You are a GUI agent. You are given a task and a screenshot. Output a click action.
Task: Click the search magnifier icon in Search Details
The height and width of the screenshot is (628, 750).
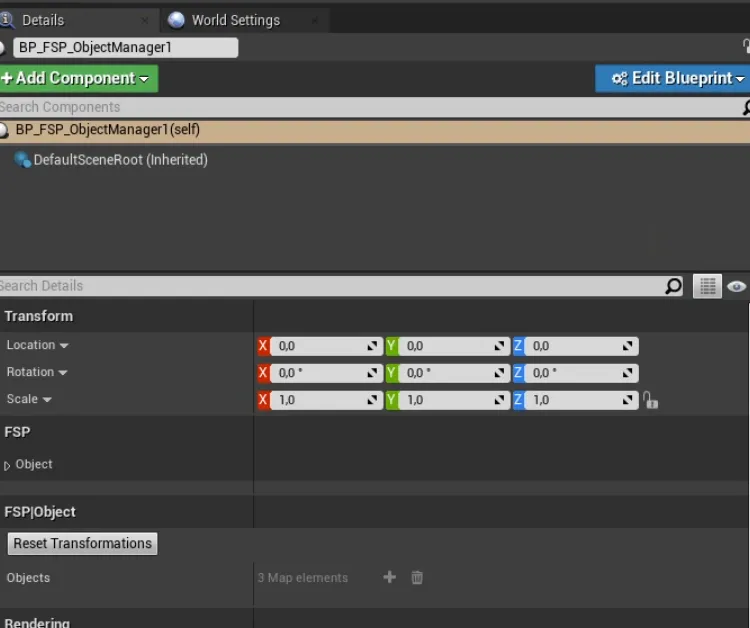[x=674, y=286]
